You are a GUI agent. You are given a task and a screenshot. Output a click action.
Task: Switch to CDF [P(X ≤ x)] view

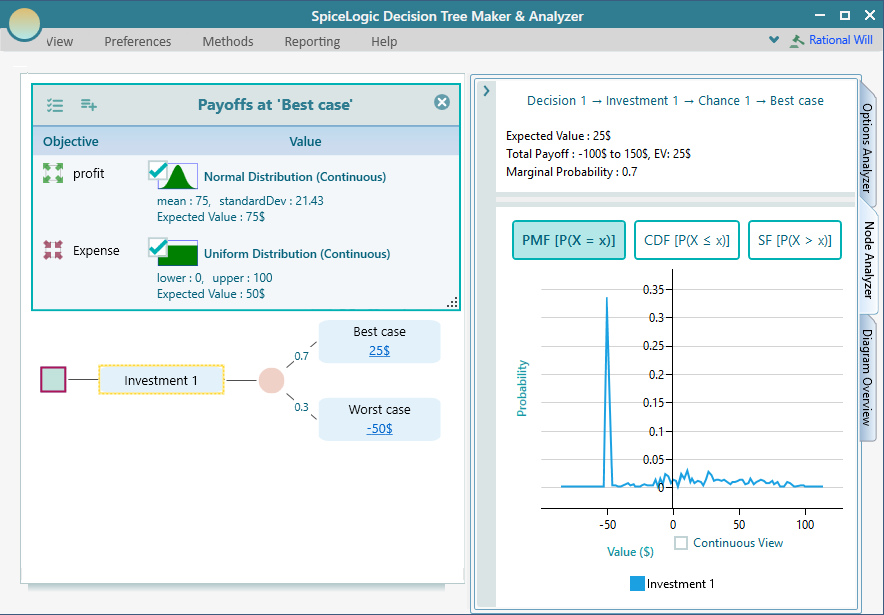coord(686,240)
